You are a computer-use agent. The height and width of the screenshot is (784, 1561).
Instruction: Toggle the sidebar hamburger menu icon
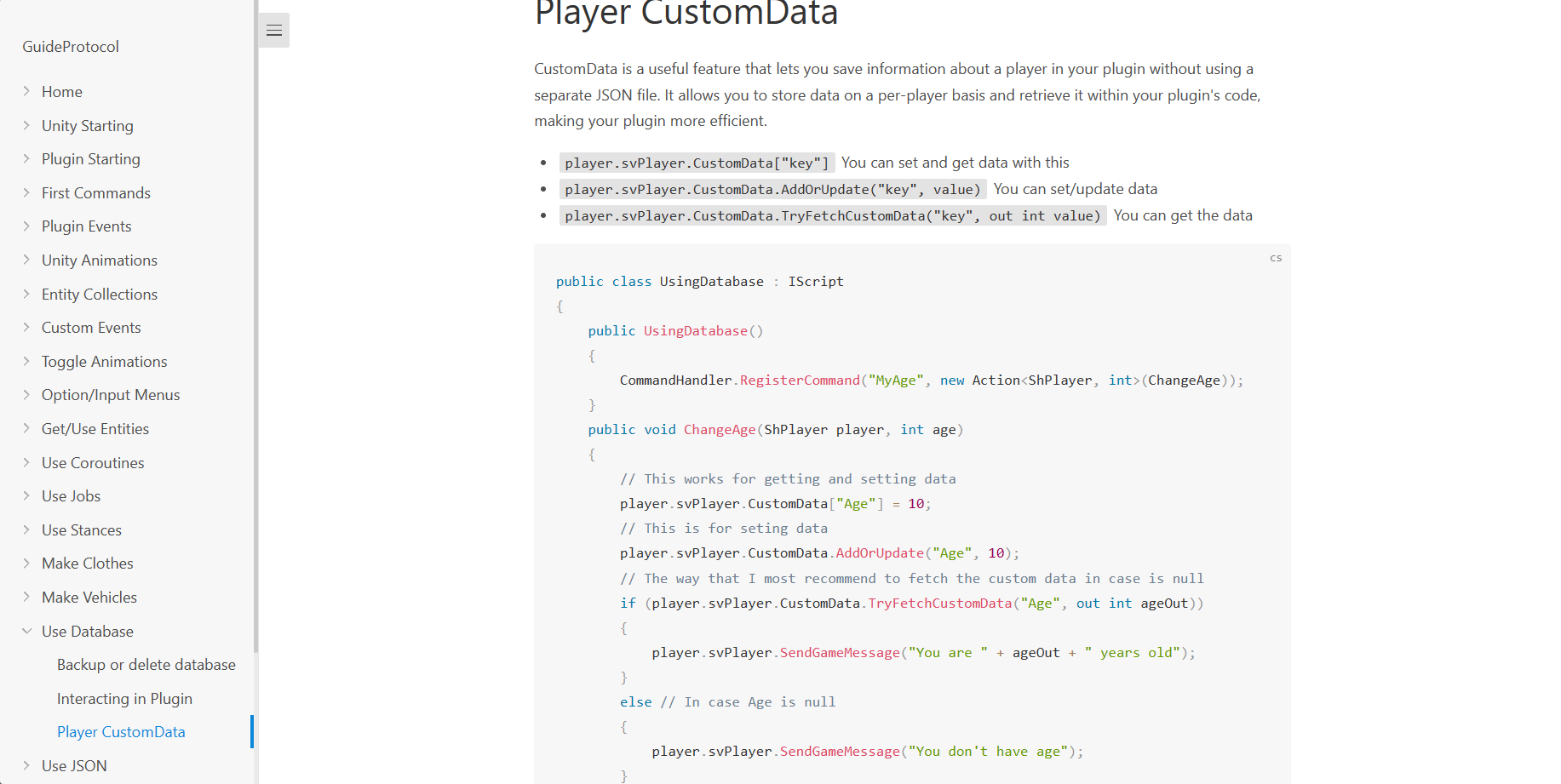(x=273, y=31)
